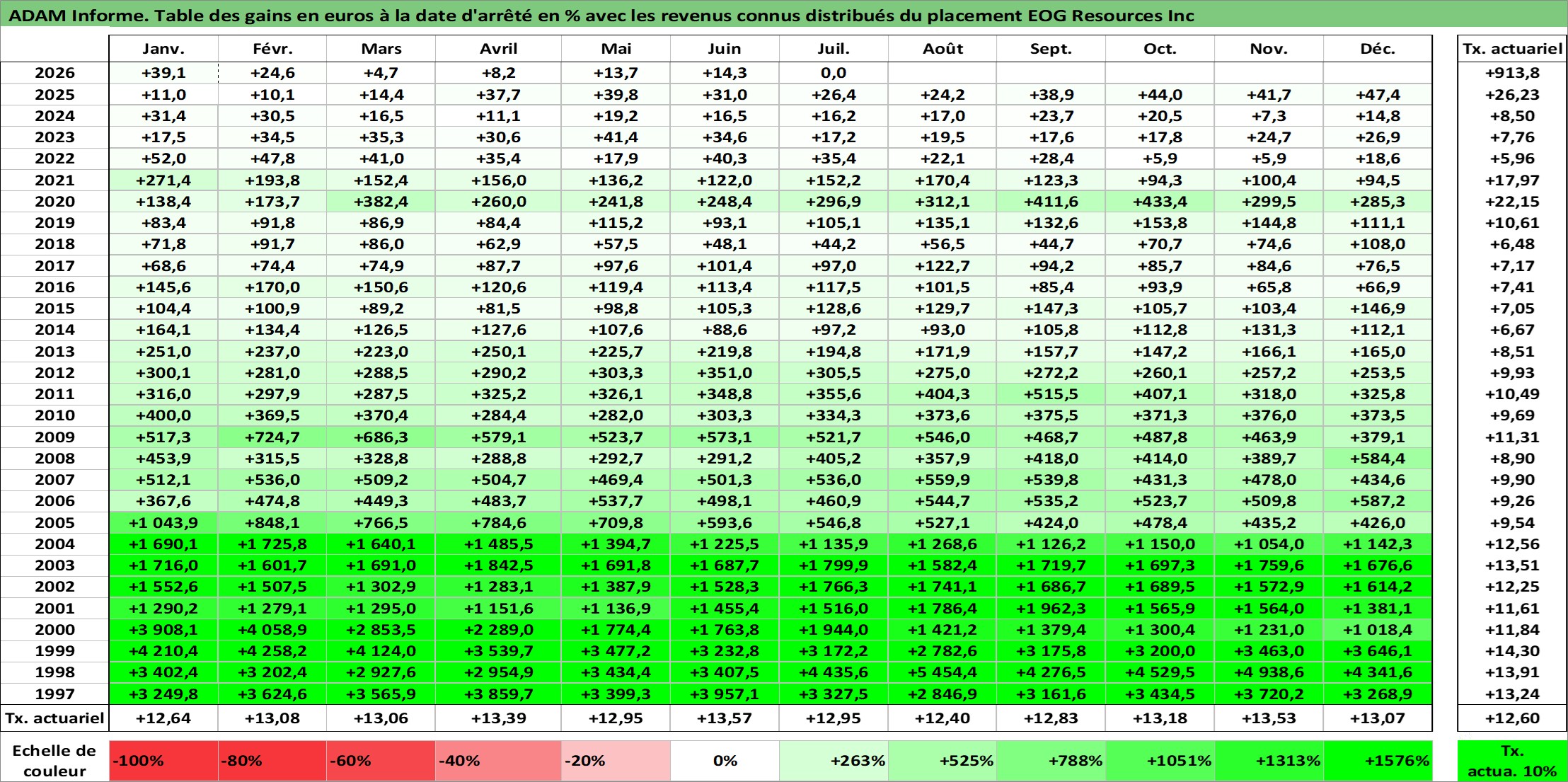Click the +1 962,3 cell for Sept. 2001
This screenshot has height=782, width=1568.
1051,609
